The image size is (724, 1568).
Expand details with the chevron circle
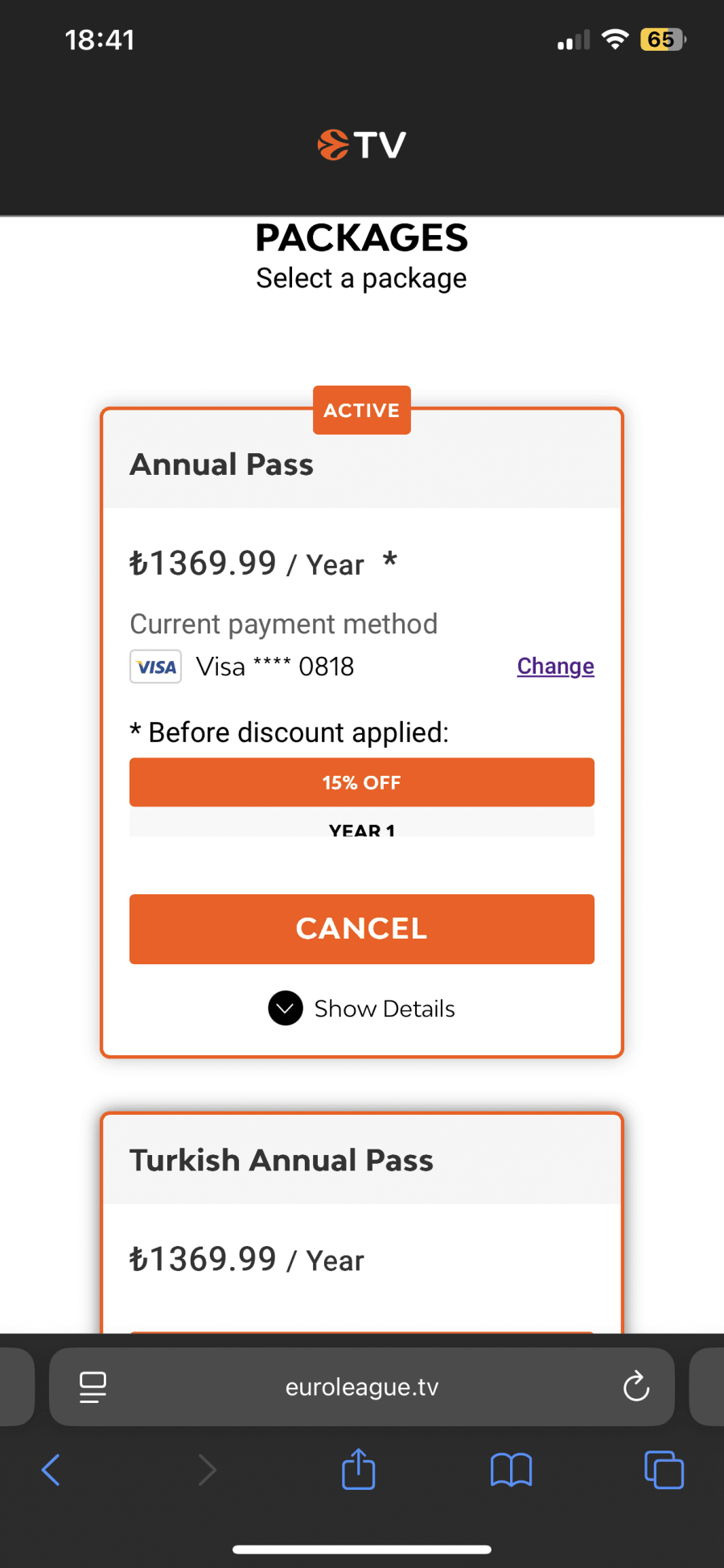286,1008
